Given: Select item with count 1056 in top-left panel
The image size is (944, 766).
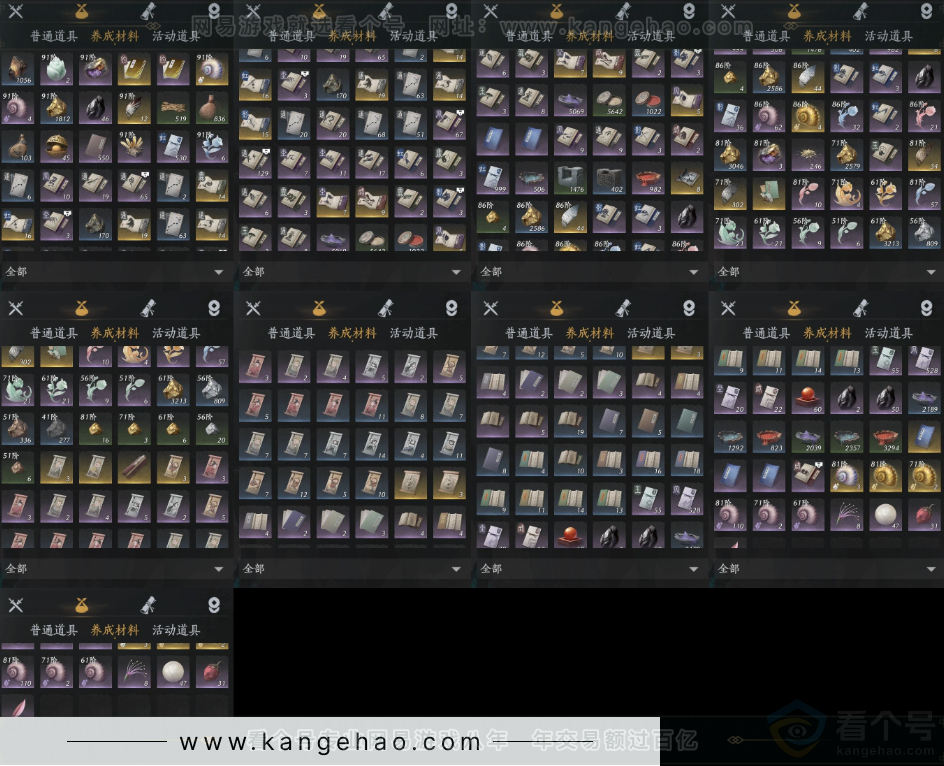Looking at the screenshot, I should coord(17,68).
